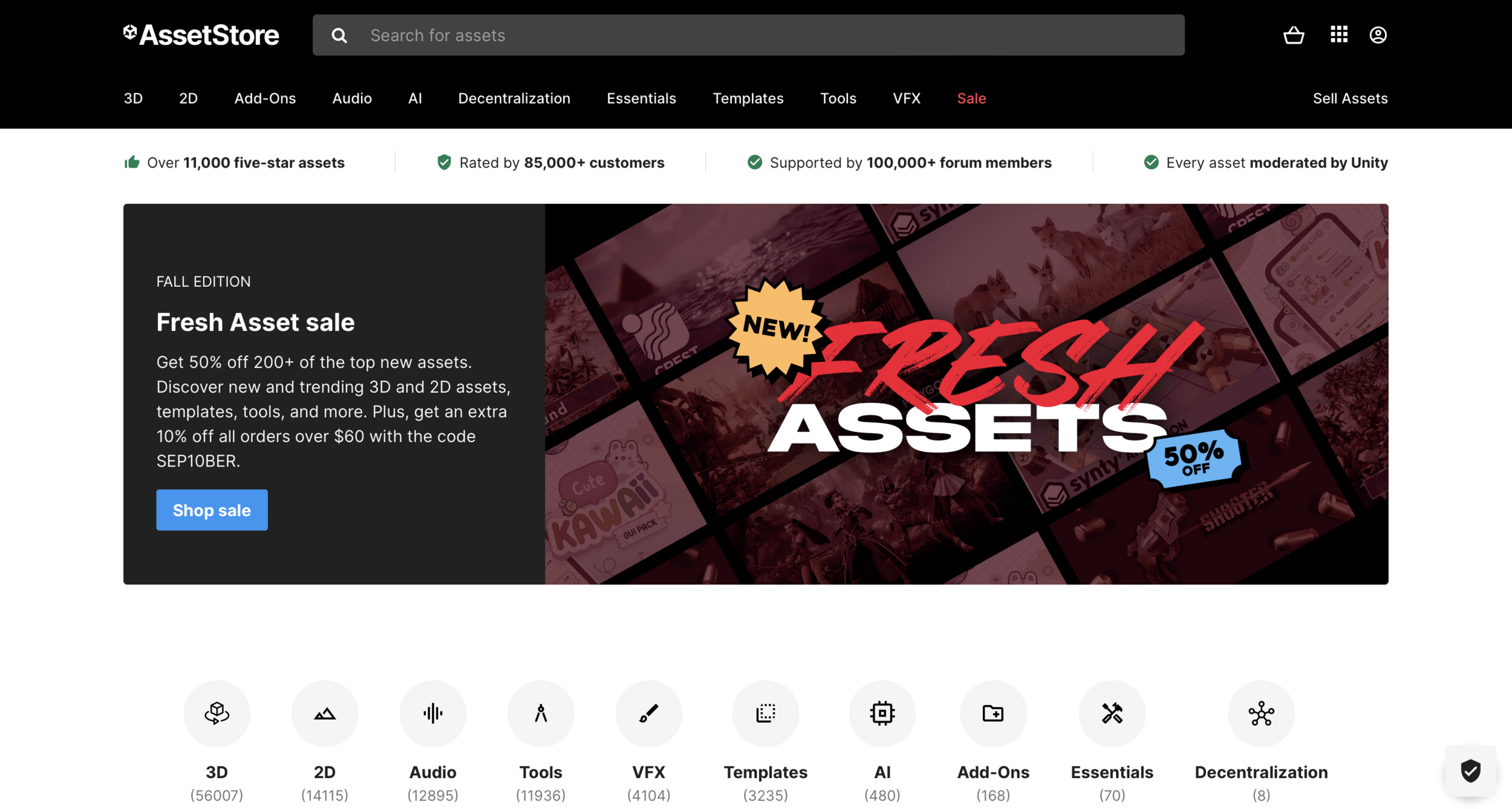Select the VFX brush category icon

click(649, 713)
